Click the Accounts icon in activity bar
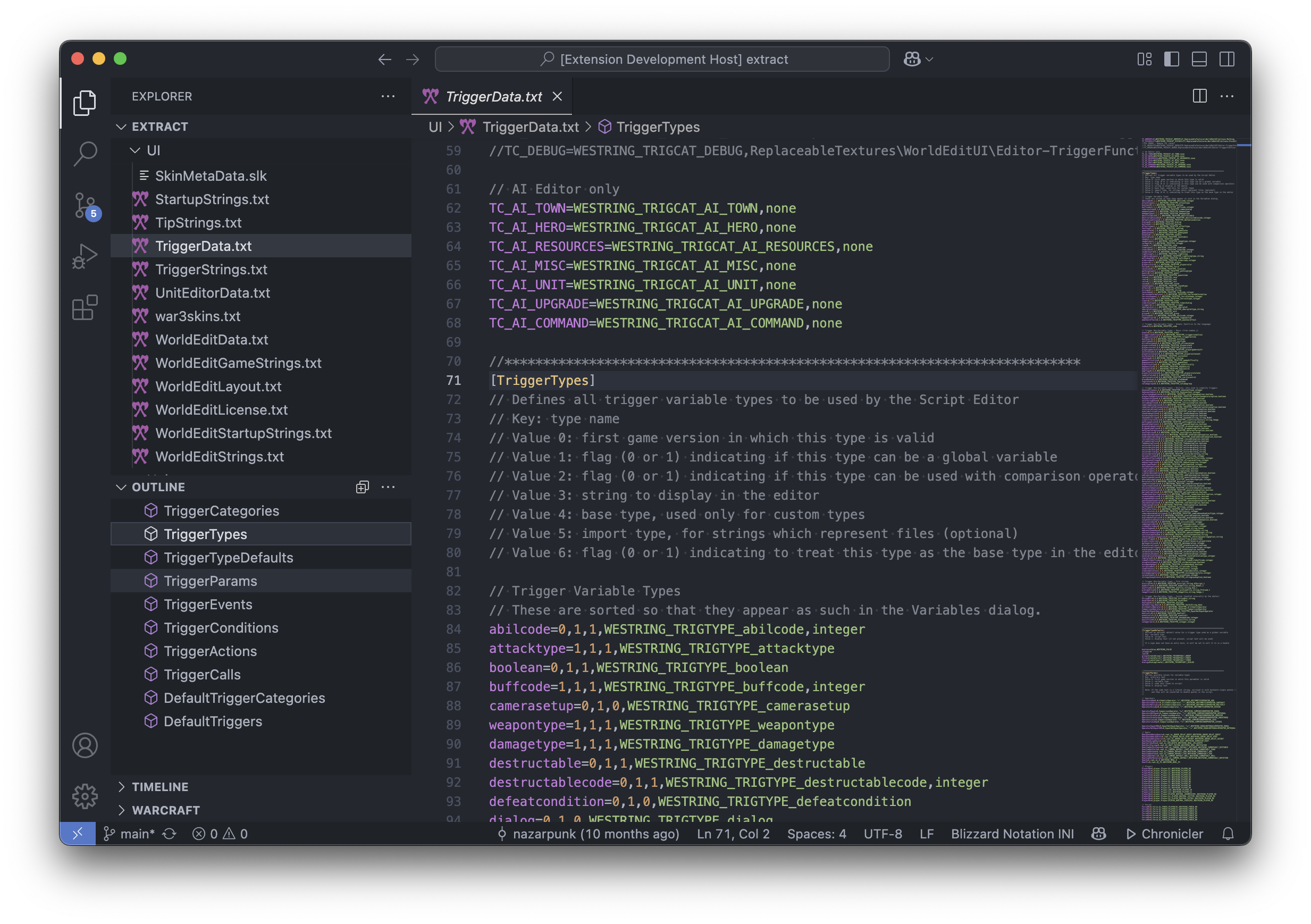Image resolution: width=1311 pixels, height=924 pixels. 85,745
